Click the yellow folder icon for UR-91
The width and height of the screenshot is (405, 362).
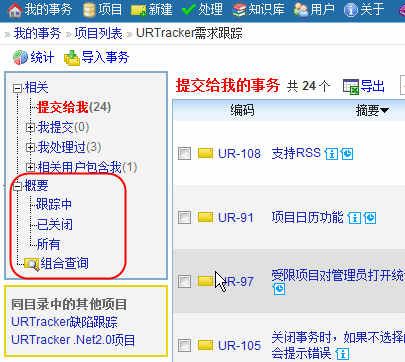[x=205, y=217]
